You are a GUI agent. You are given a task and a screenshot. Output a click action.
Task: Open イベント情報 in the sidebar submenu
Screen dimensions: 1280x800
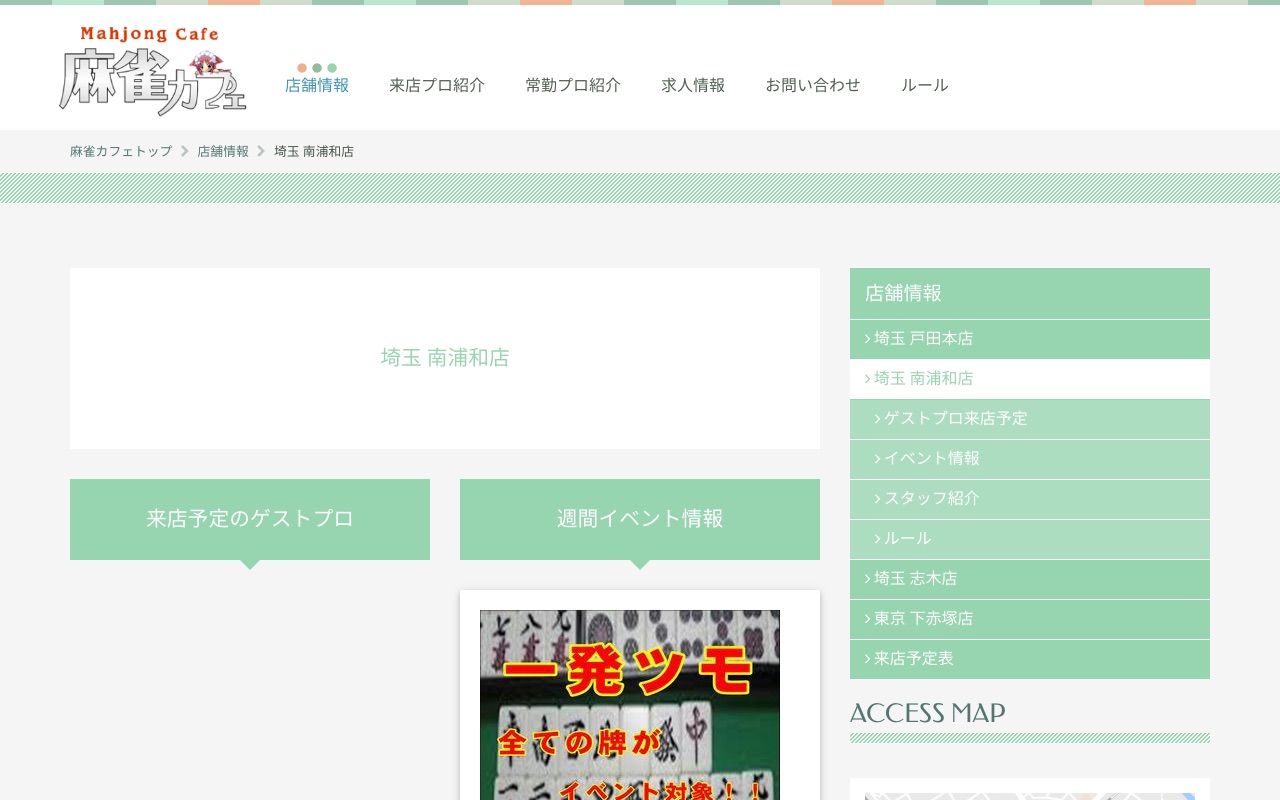point(931,459)
